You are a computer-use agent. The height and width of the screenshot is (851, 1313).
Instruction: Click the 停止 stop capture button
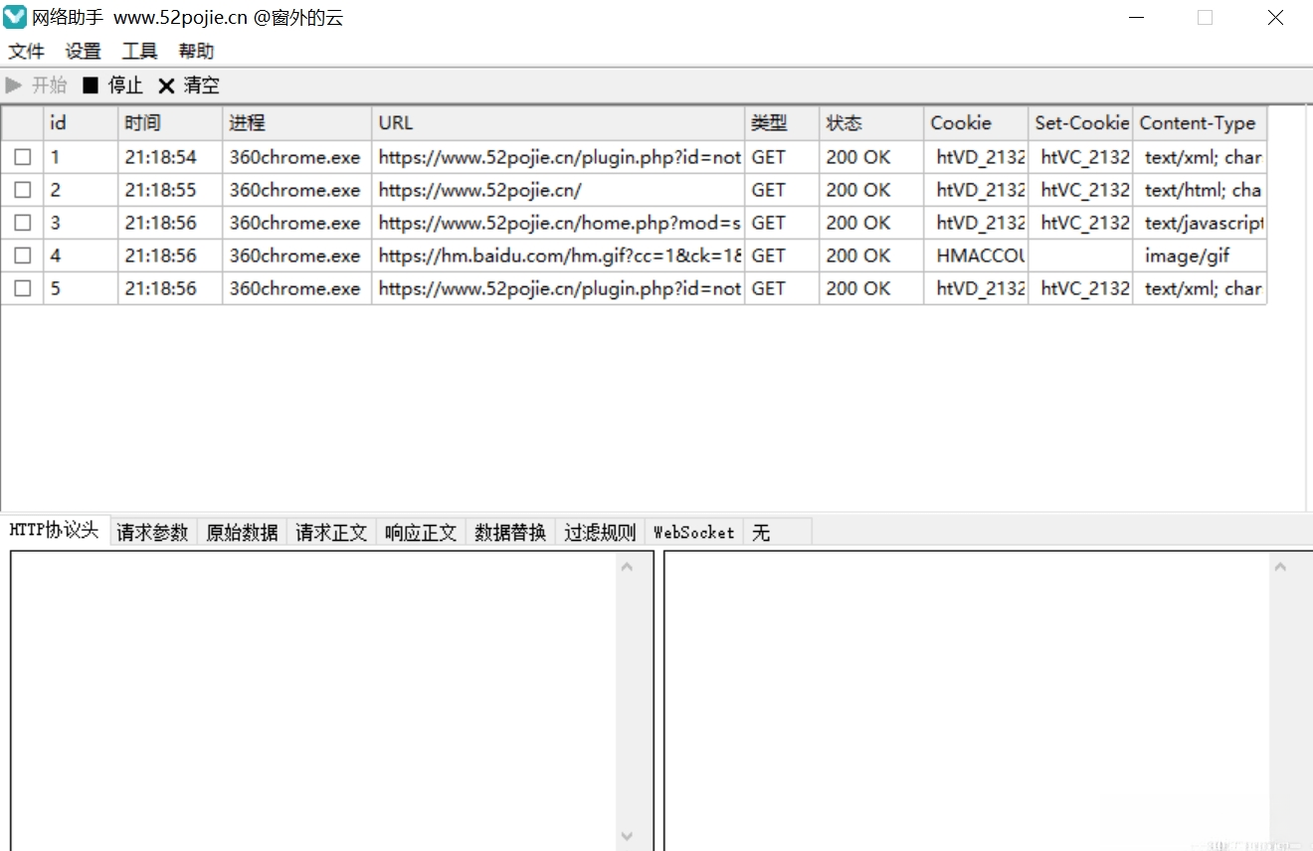point(112,86)
